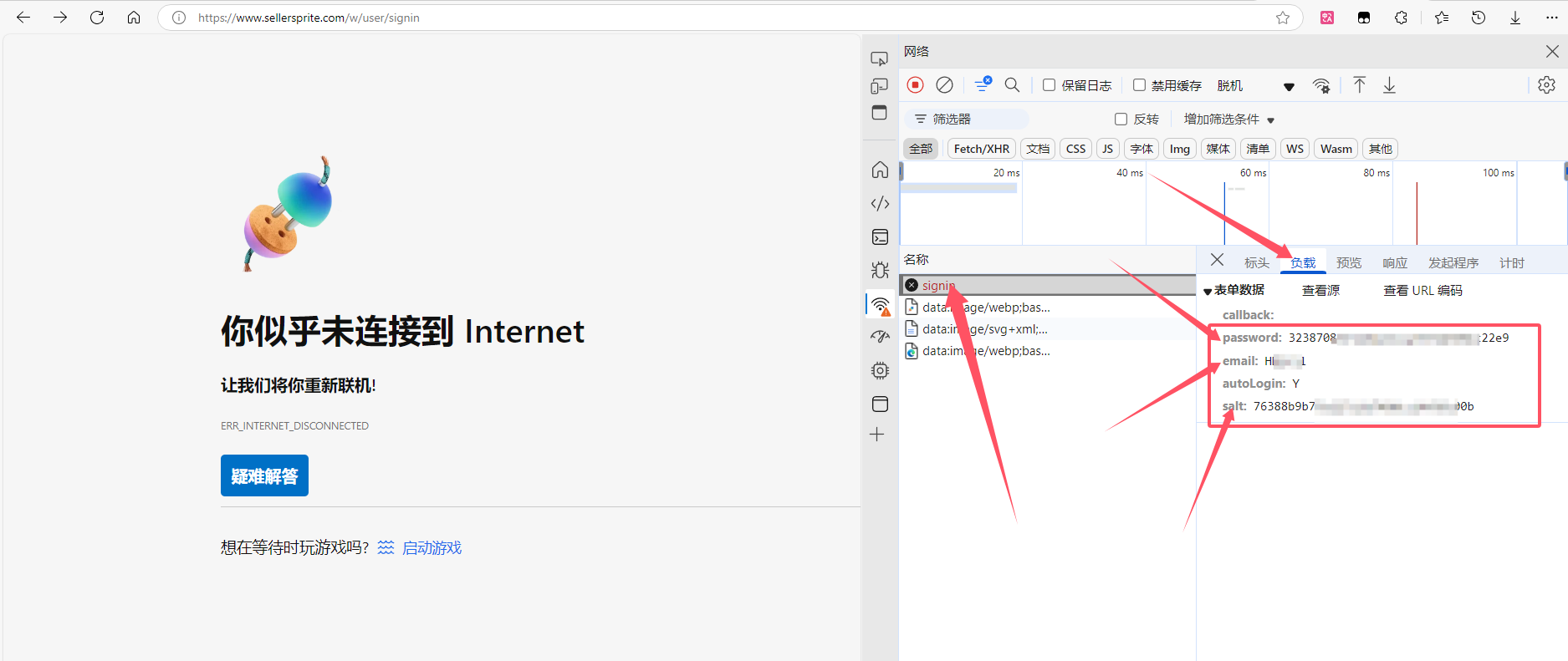1568x661 pixels.
Task: Click in the 筛选器 filter field
Action: coord(967,119)
